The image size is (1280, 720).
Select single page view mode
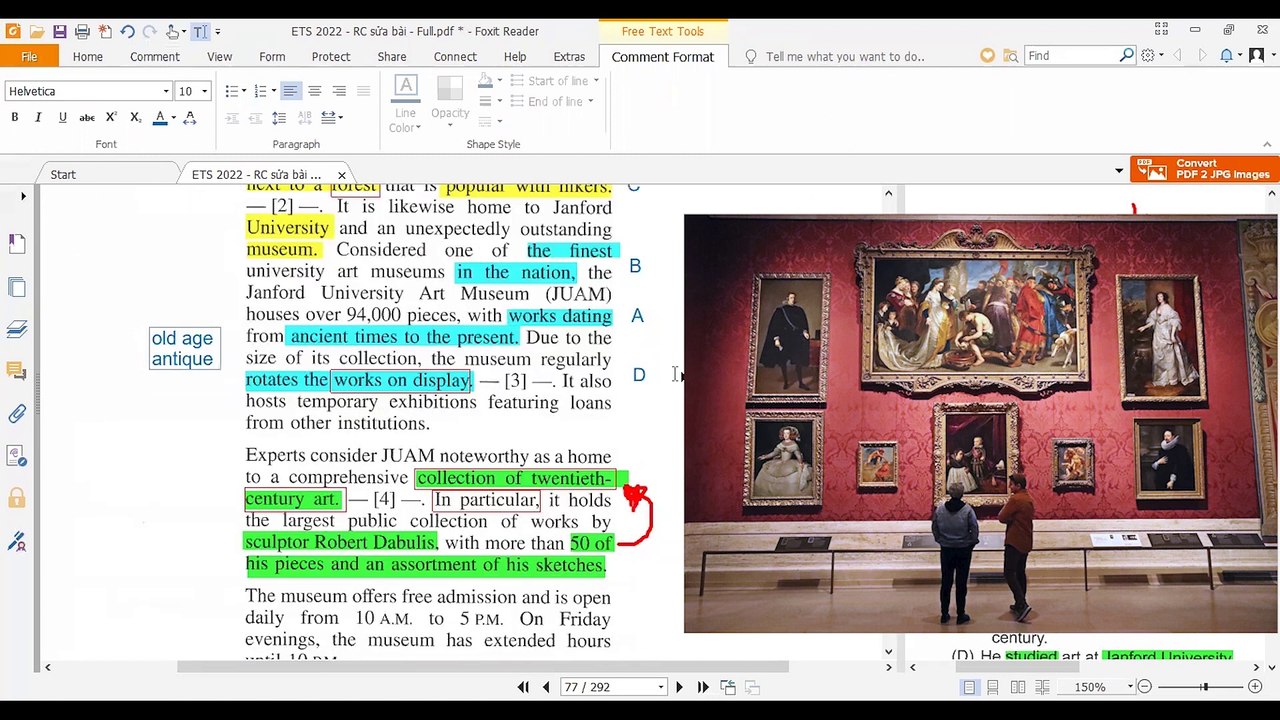pyautogui.click(x=969, y=687)
